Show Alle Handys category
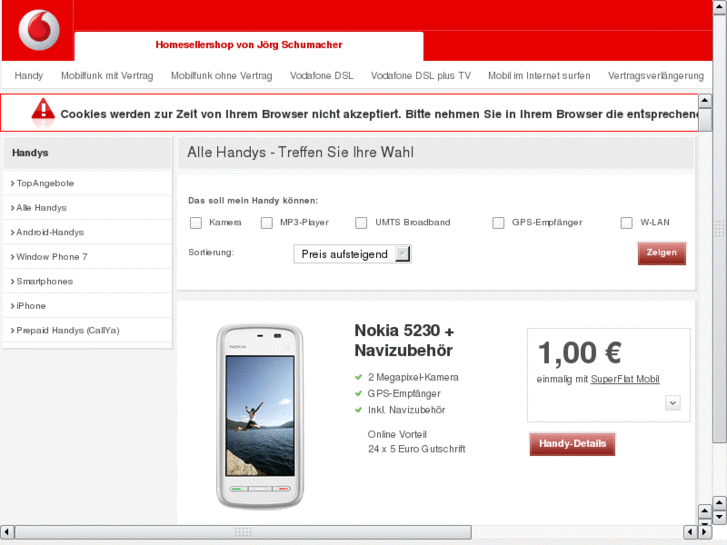This screenshot has width=727, height=545. coord(42,208)
